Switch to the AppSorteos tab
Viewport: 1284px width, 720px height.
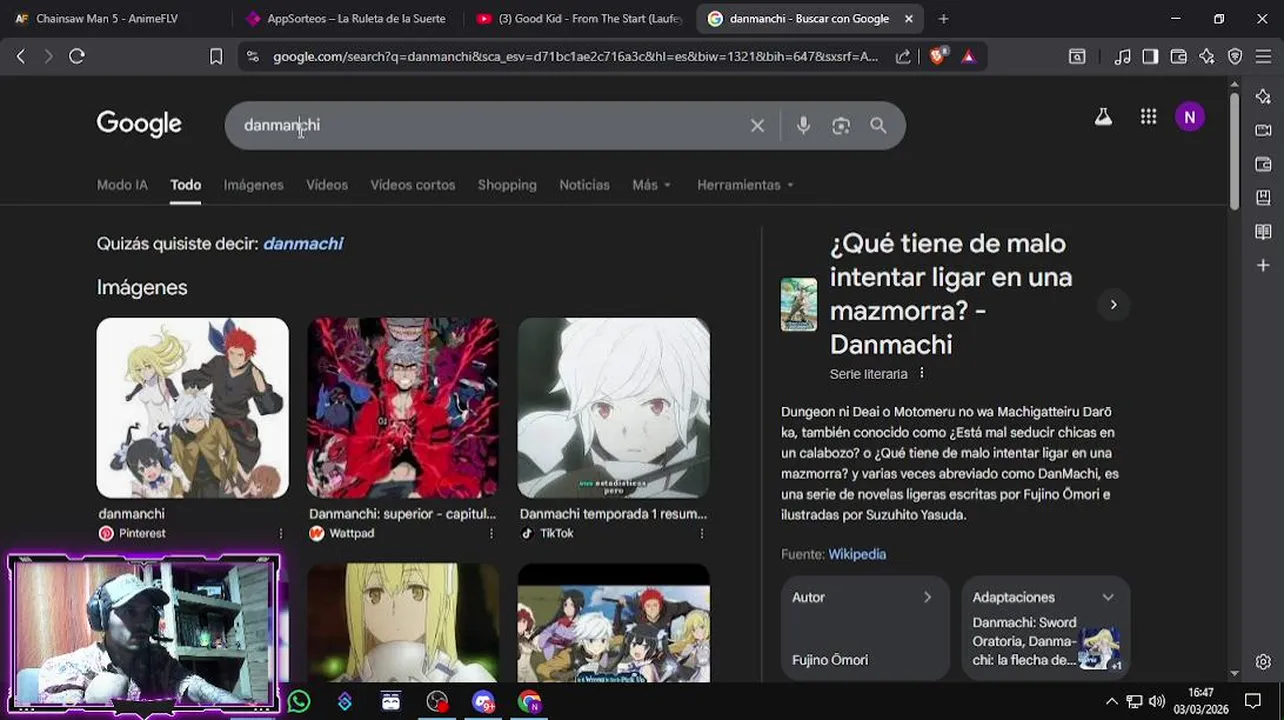(x=345, y=18)
